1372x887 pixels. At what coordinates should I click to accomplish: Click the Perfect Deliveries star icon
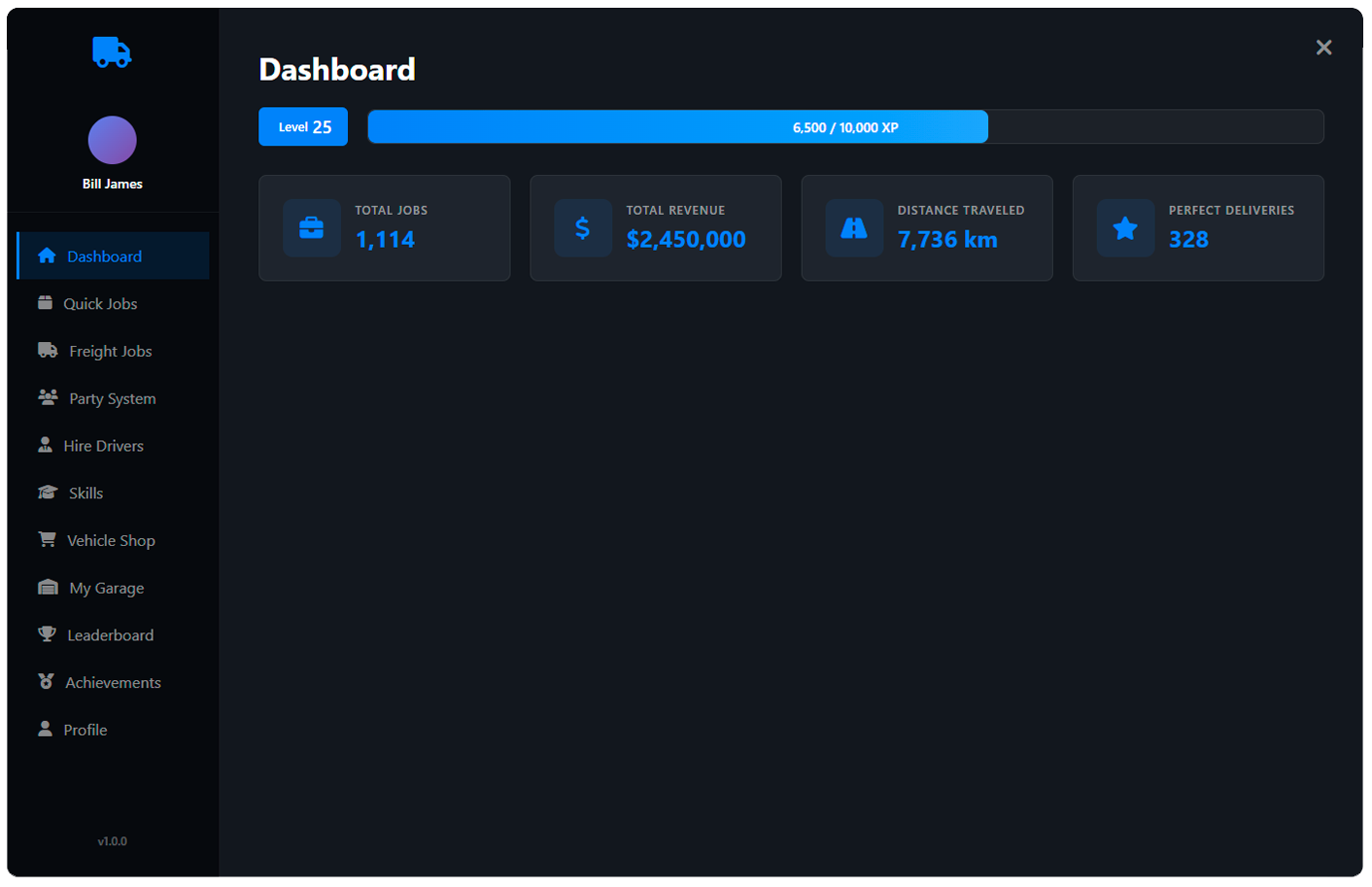[x=1125, y=228]
